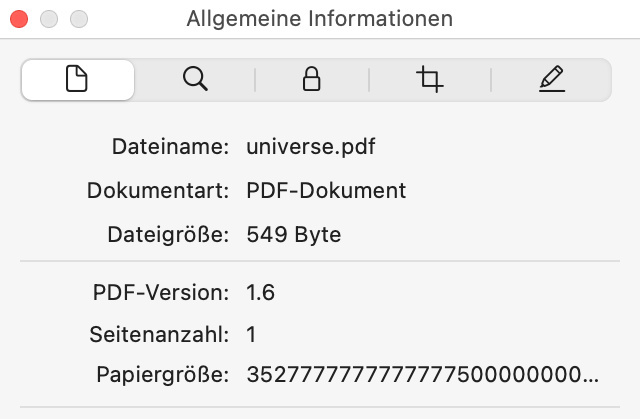Select the file name universe.pdf

(311, 147)
